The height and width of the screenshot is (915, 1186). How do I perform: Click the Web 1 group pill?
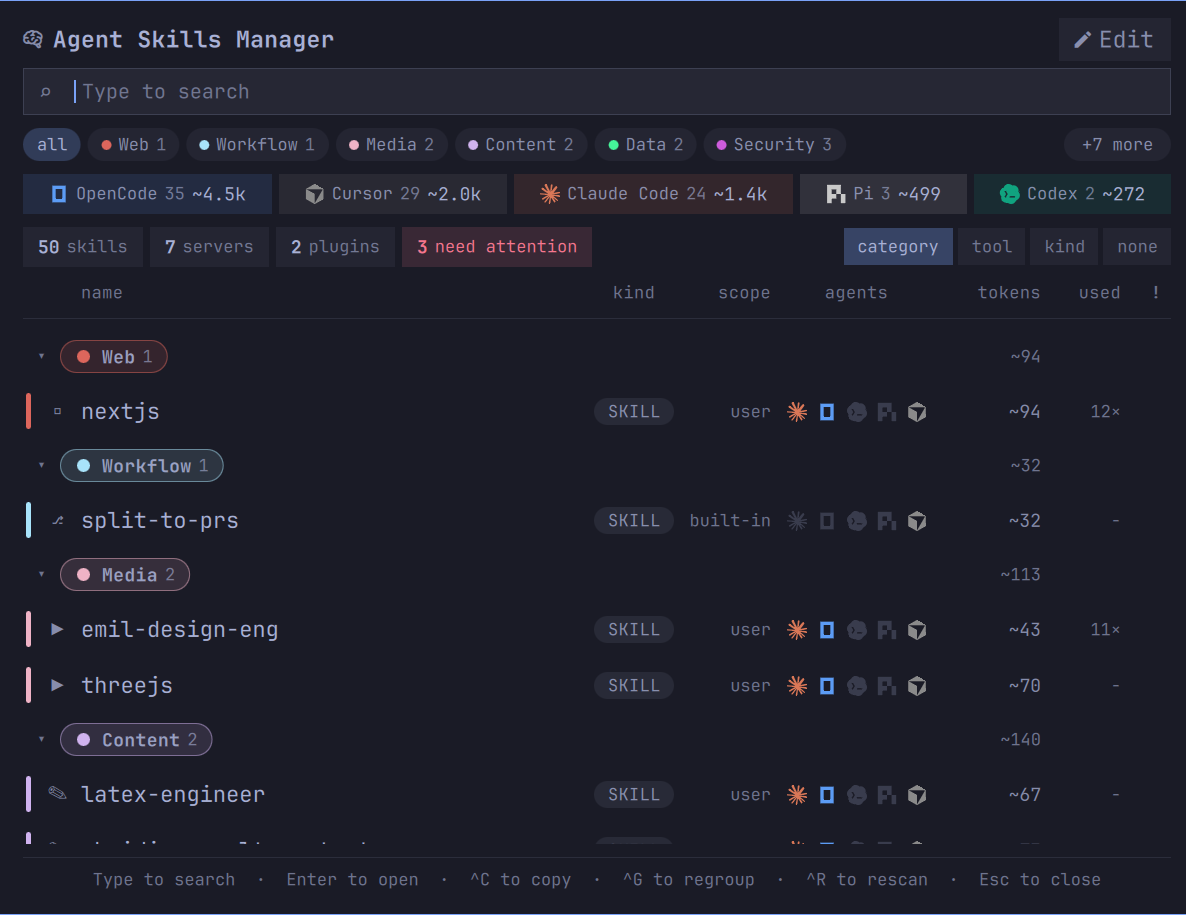click(113, 356)
